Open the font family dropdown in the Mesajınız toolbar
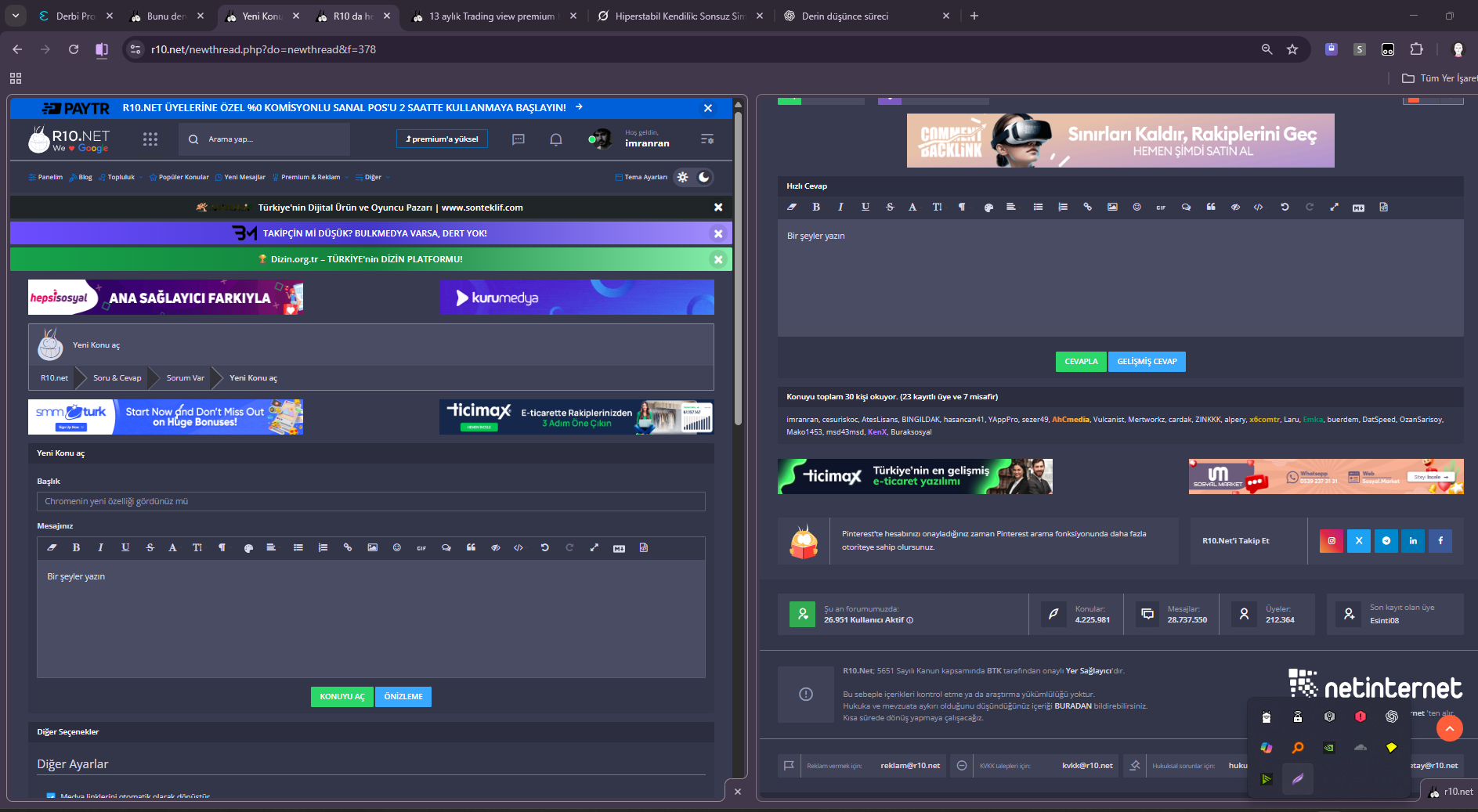The width and height of the screenshot is (1478, 812). [172, 548]
